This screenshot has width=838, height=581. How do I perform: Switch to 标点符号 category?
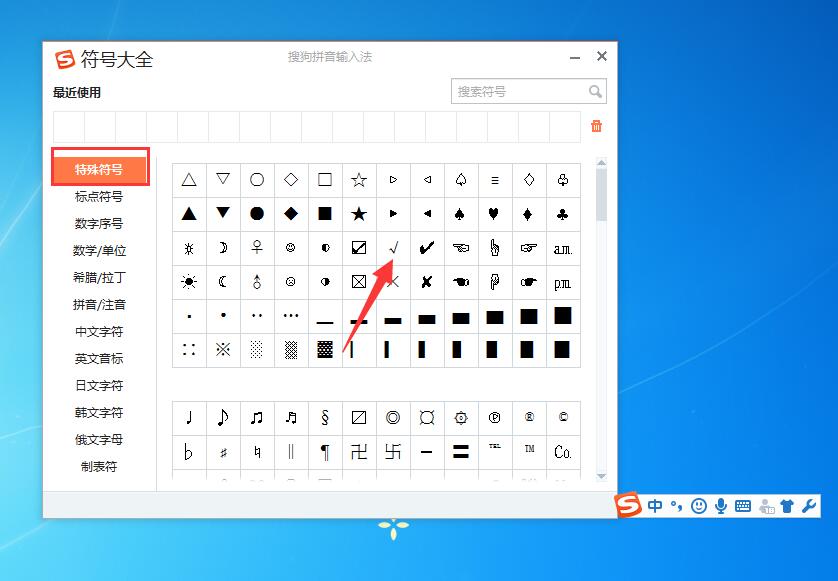click(x=99, y=197)
